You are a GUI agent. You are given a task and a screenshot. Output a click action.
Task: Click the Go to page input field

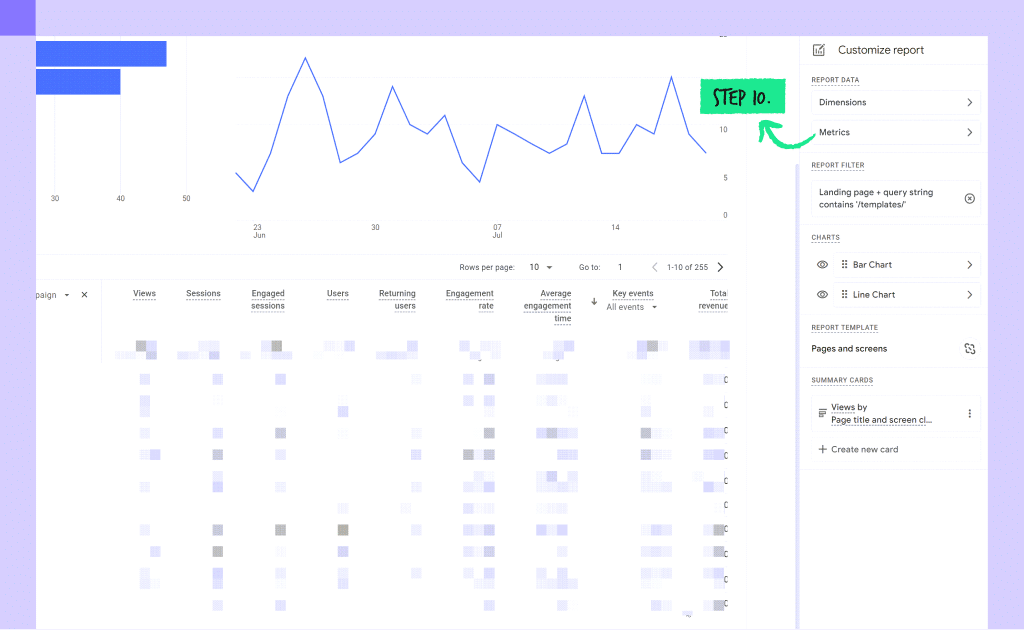(x=620, y=267)
